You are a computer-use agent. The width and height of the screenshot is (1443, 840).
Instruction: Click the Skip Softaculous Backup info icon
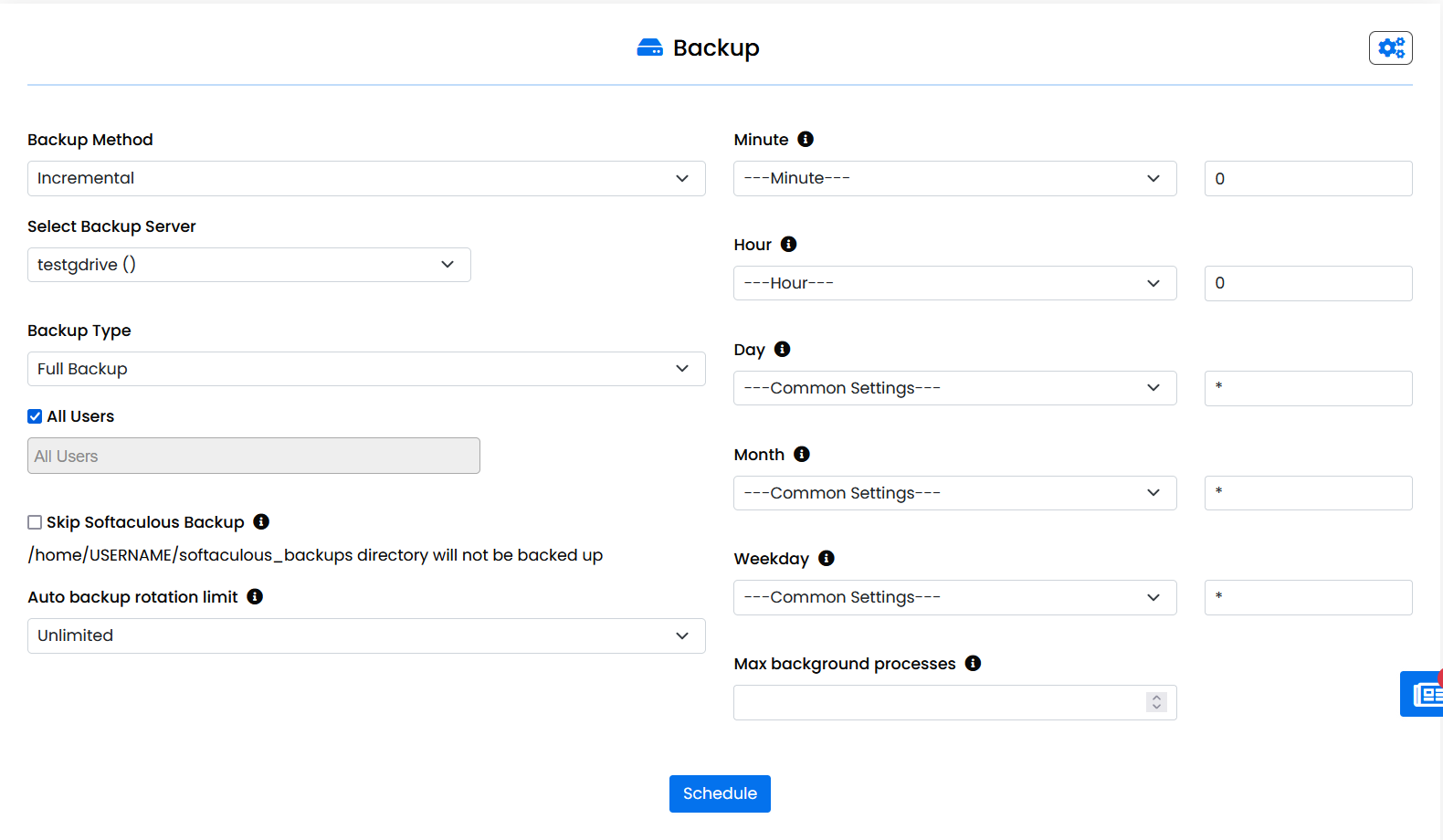(261, 522)
